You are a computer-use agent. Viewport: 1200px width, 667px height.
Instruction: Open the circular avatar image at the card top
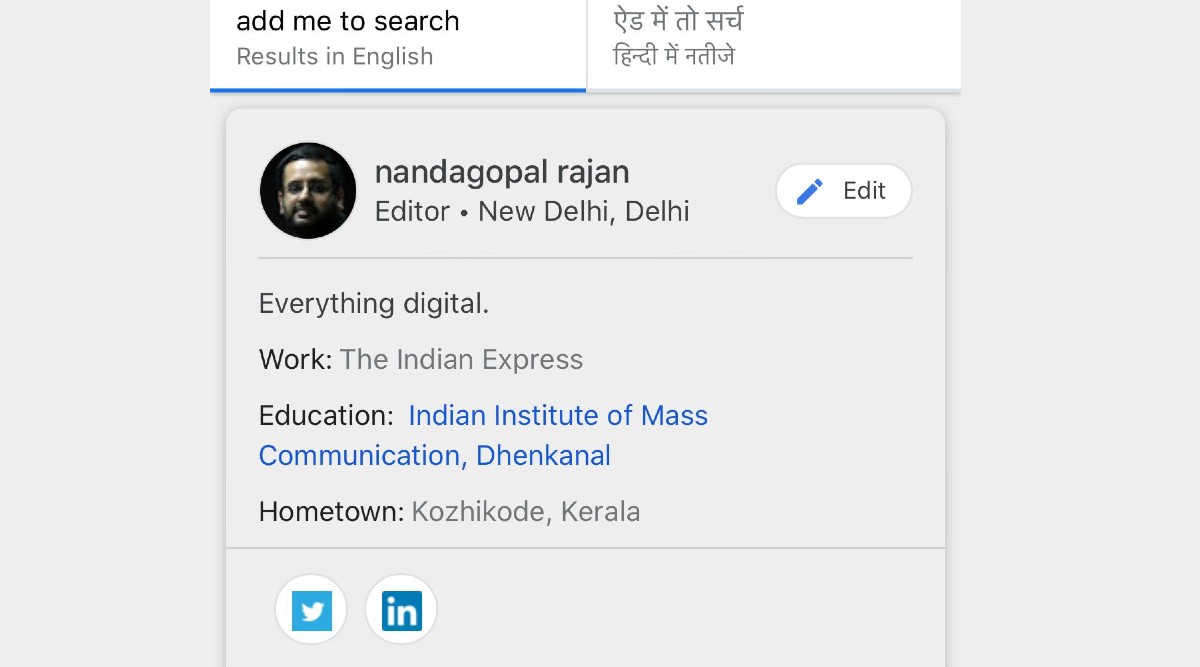coord(307,190)
